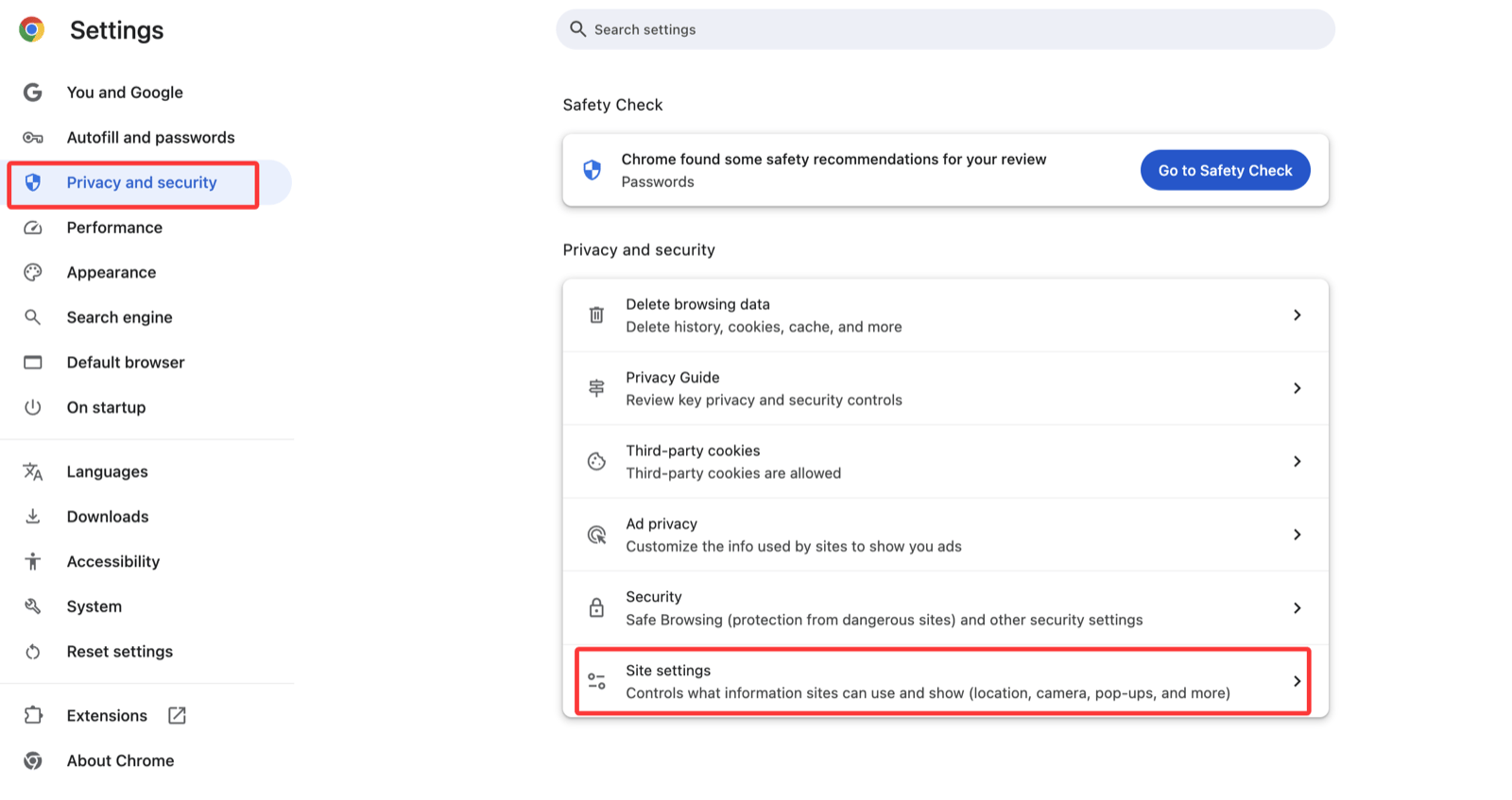This screenshot has width=1512, height=800.
Task: Click the Chrome logo beside Settings
Action: [x=32, y=30]
